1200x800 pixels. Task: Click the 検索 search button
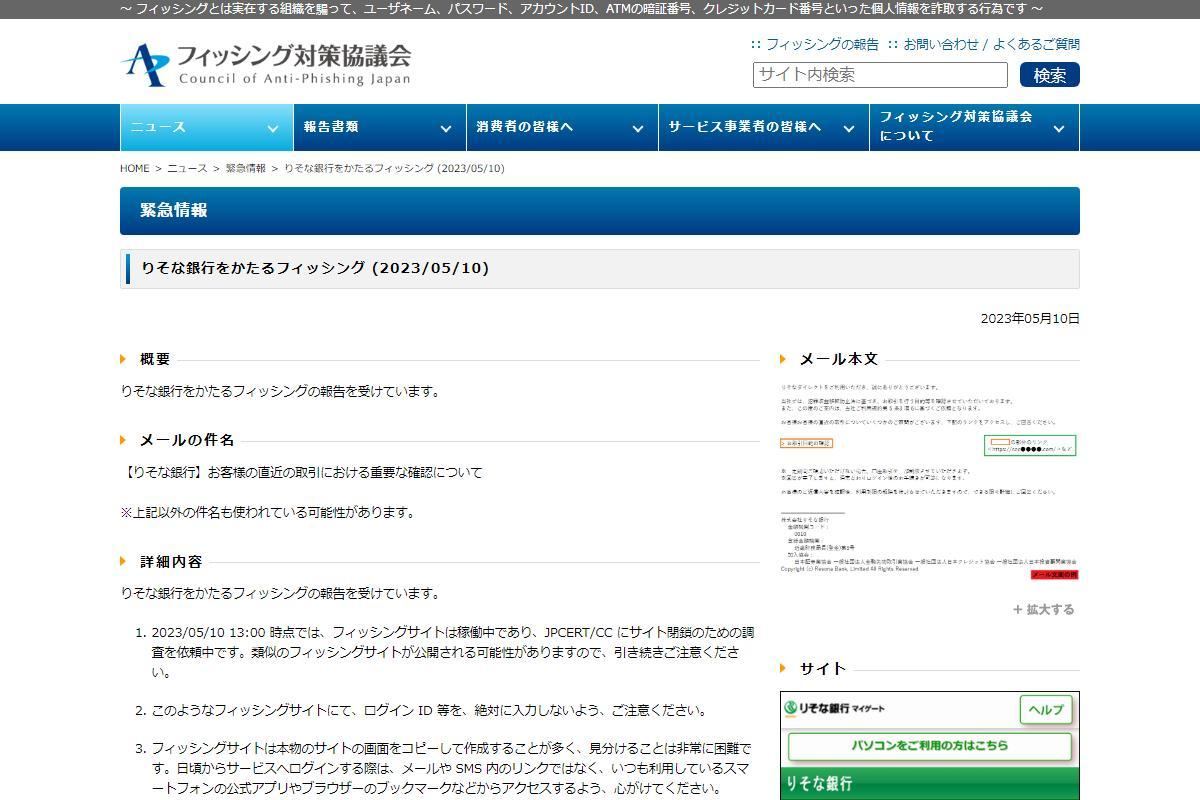[1050, 75]
